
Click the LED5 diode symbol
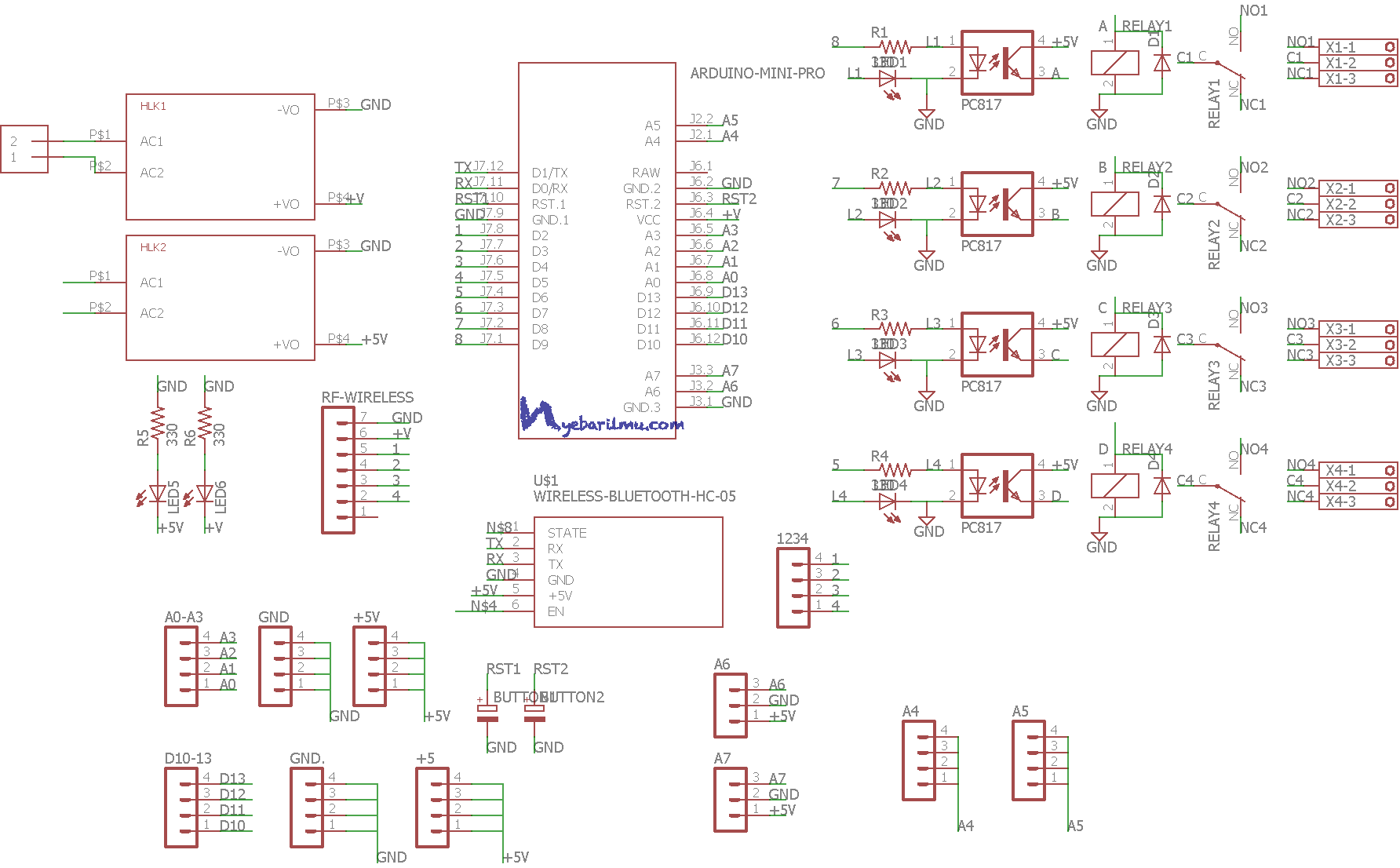[x=154, y=494]
